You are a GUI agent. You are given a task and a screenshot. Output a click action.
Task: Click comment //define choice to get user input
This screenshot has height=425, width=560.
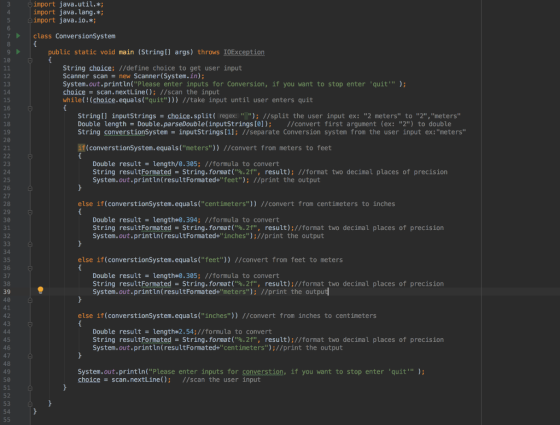coord(180,68)
